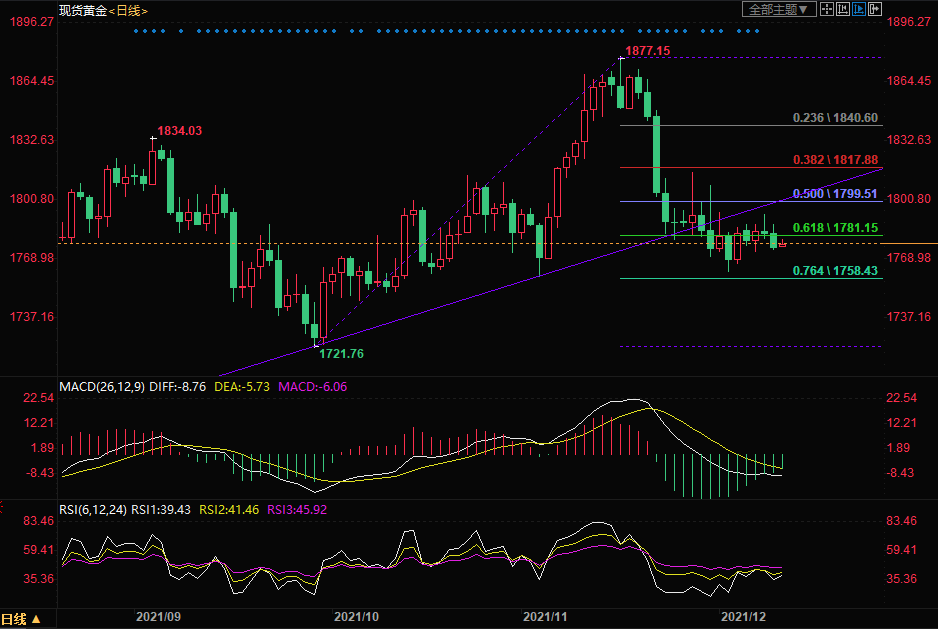Open the 全部主题 dropdown
The width and height of the screenshot is (938, 629).
776,9
